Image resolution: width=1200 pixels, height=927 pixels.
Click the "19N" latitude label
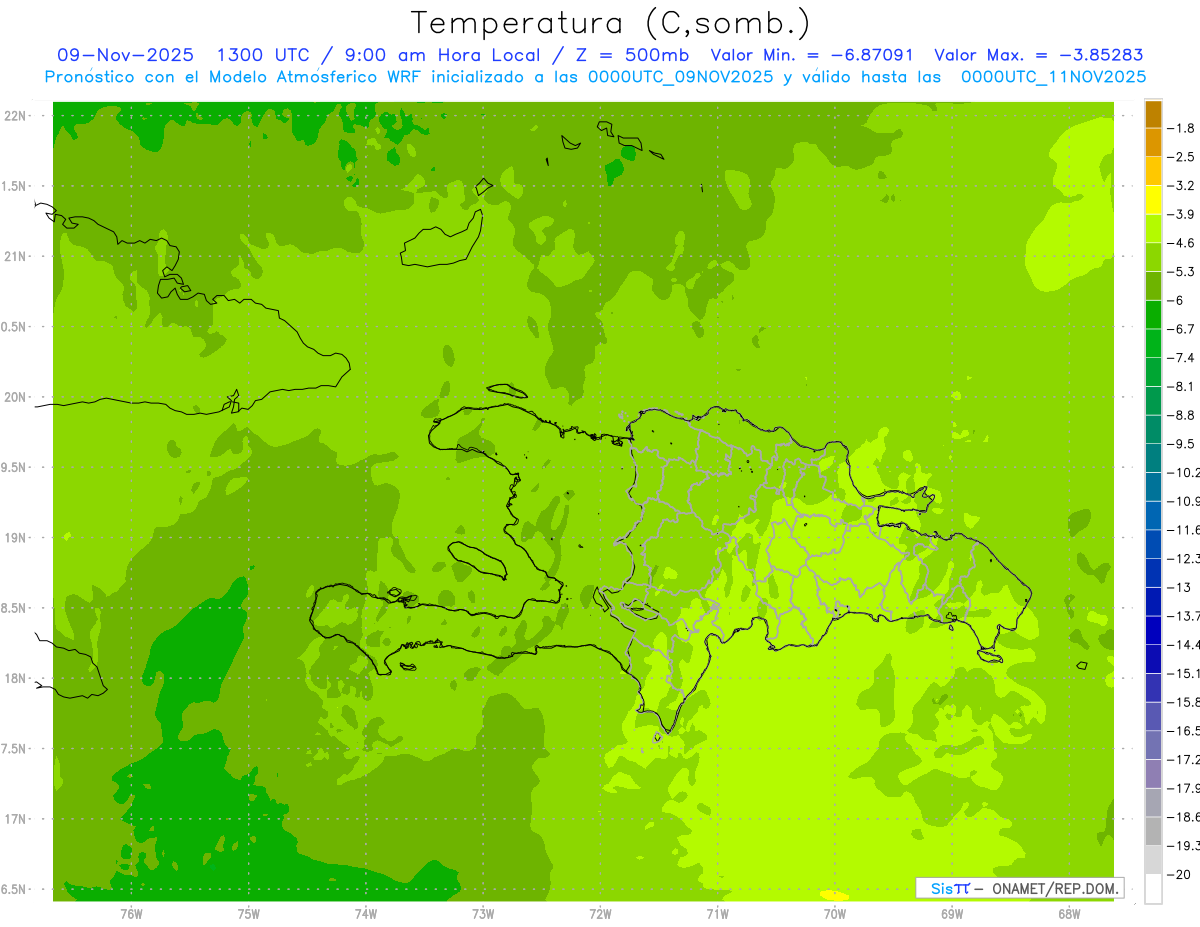tap(15, 538)
